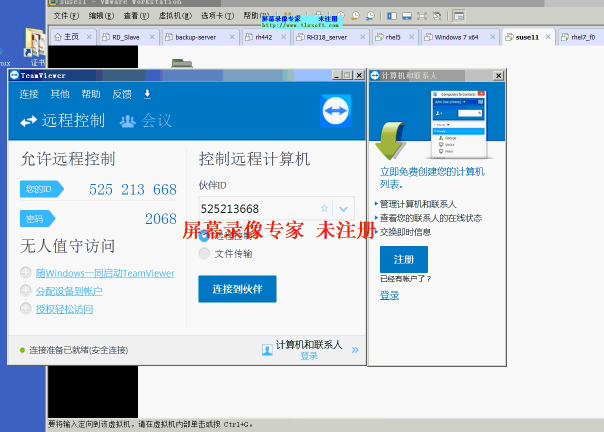Open the partner ID dropdown arrow
Viewport: 604px width, 432px height.
pyautogui.click(x=343, y=209)
